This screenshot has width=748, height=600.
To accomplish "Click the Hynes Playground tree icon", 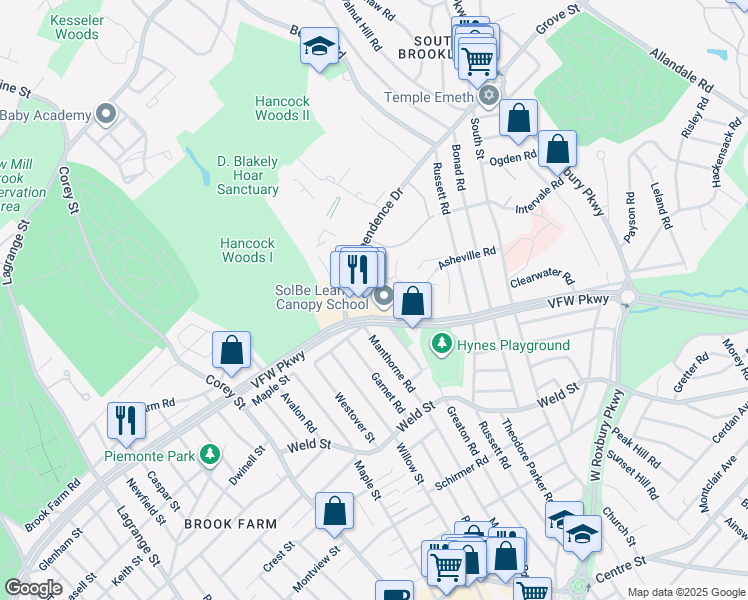I will [442, 344].
